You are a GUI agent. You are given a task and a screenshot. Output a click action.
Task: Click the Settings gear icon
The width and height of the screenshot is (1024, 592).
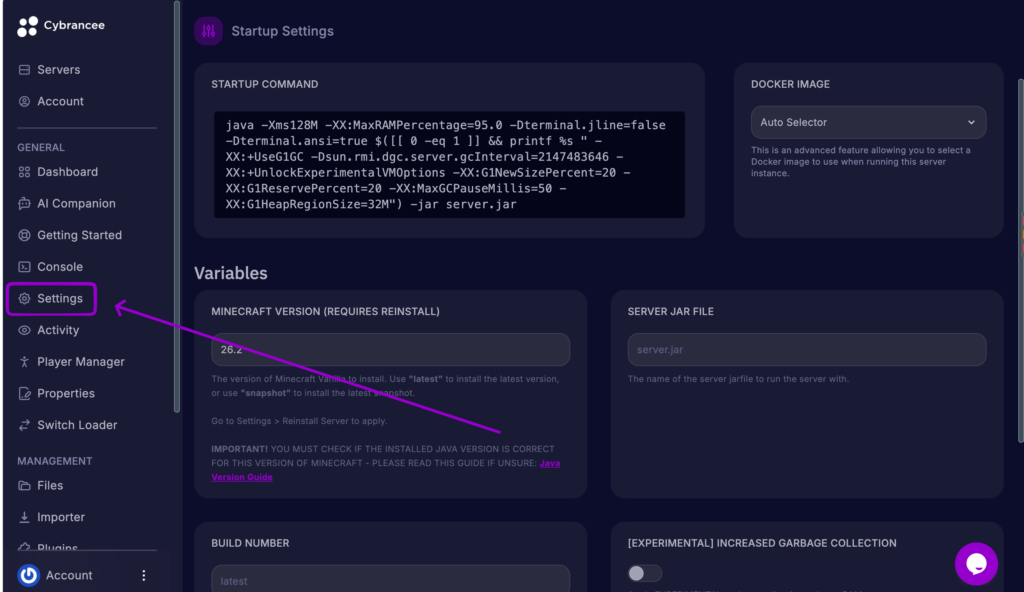[24, 299]
